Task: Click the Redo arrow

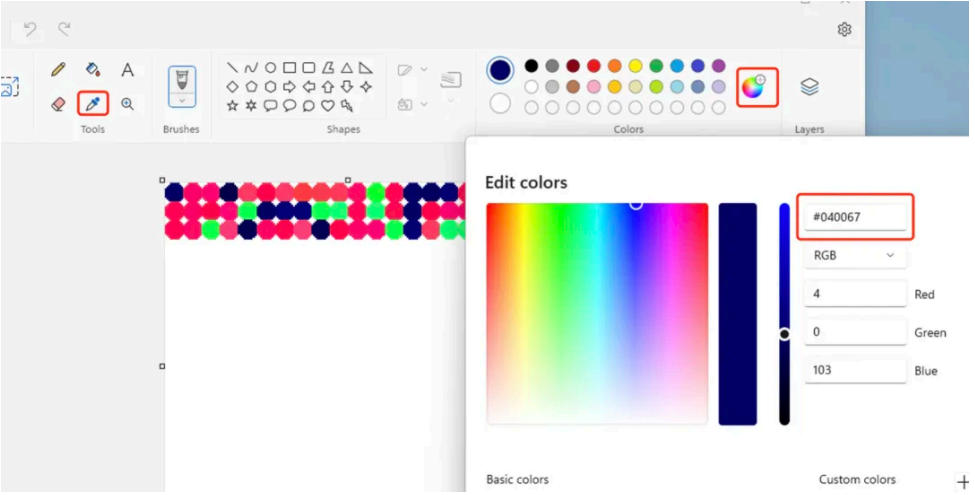Action: pos(63,29)
